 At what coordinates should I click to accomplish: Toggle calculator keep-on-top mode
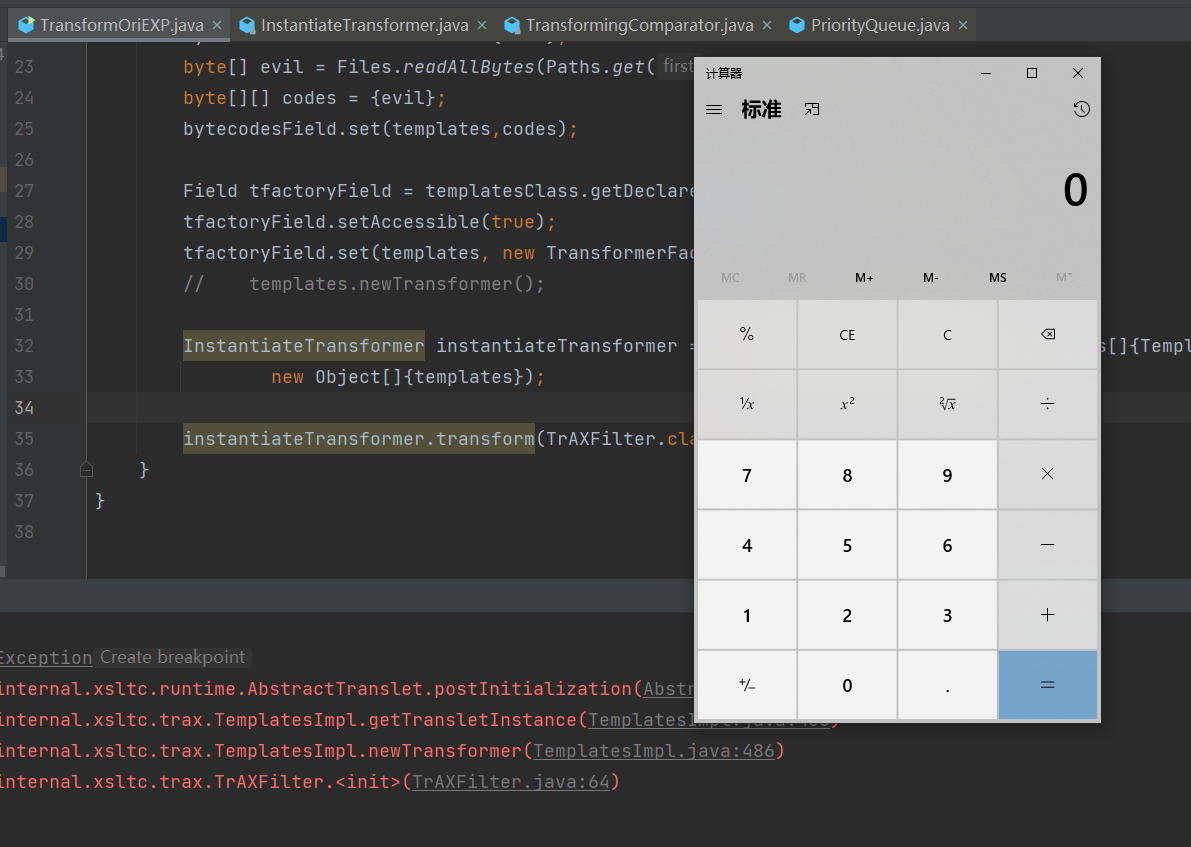pyautogui.click(x=812, y=109)
